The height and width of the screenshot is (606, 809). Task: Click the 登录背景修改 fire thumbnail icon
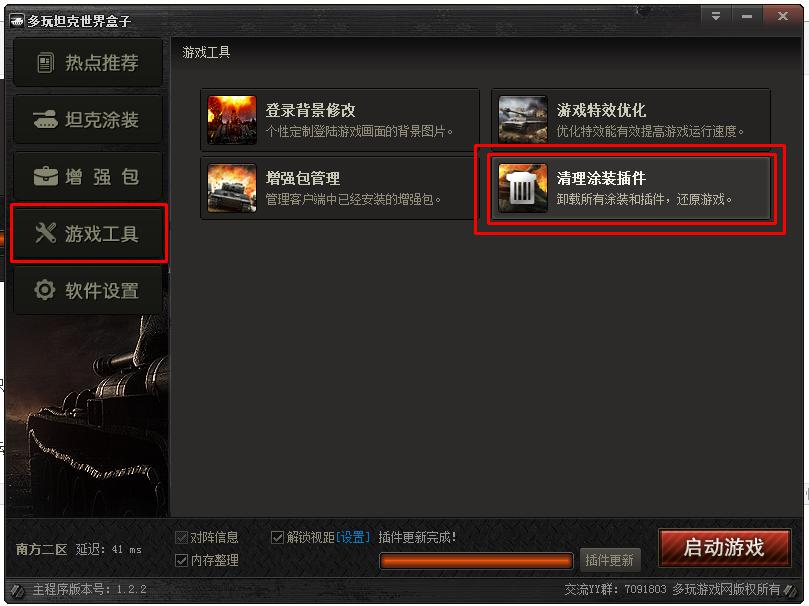click(x=232, y=120)
